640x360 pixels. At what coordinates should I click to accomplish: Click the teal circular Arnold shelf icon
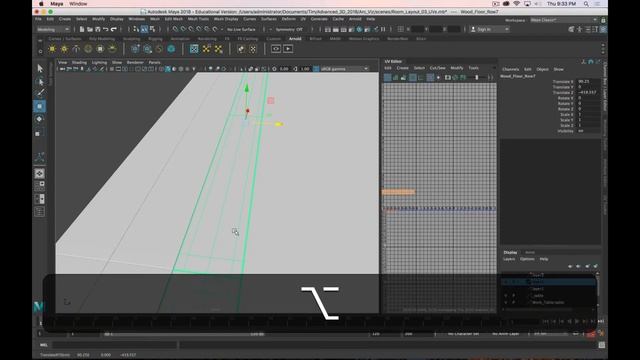point(171,49)
